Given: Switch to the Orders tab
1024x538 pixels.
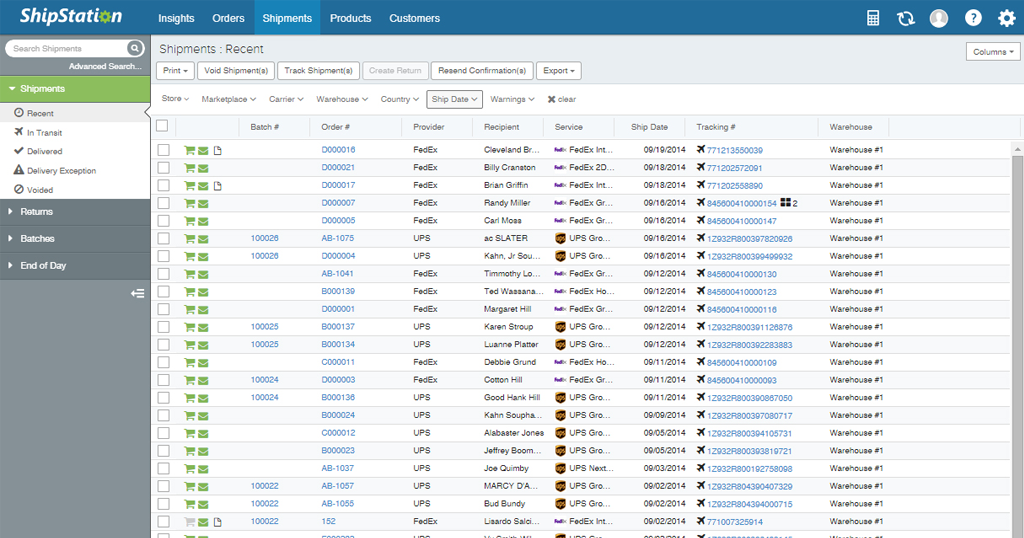Looking at the screenshot, I should coord(228,18).
